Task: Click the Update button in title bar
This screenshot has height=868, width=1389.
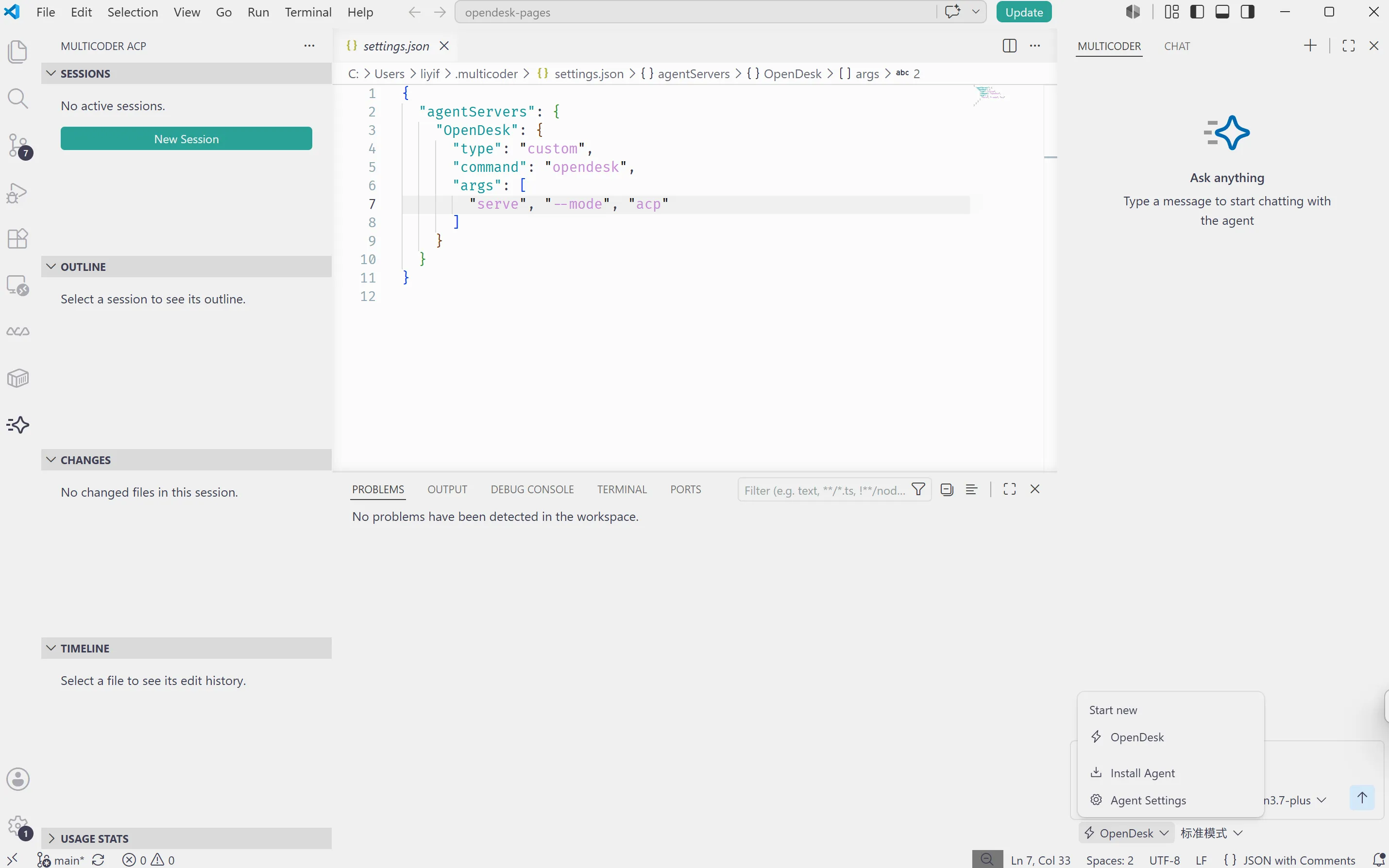Action: point(1024,12)
